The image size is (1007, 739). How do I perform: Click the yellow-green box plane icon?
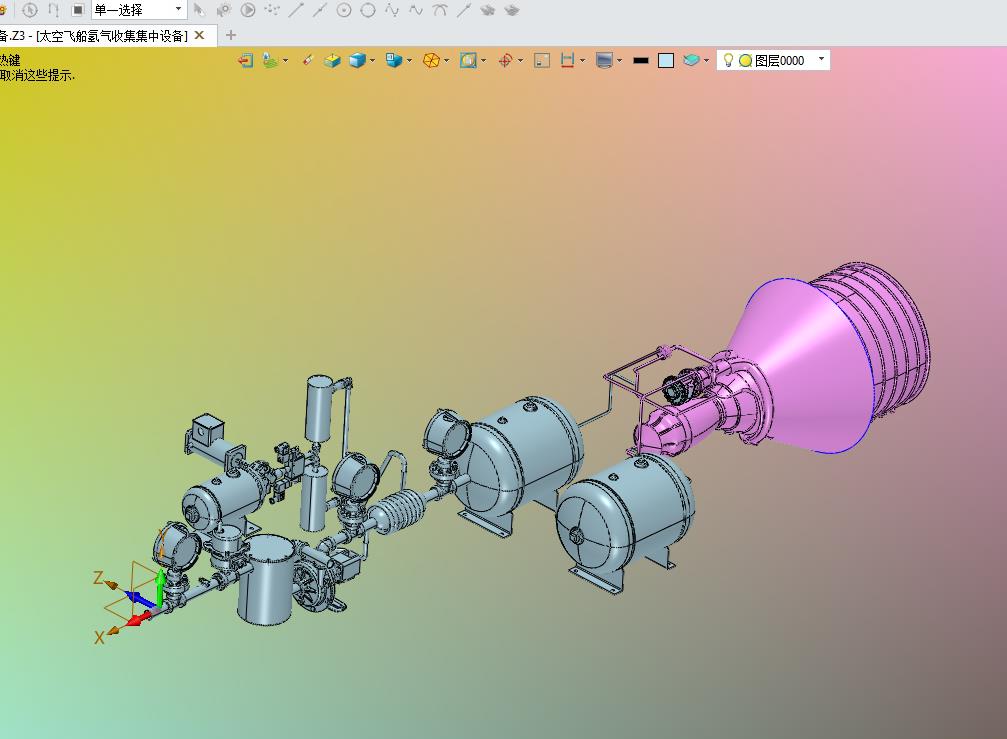click(x=332, y=60)
